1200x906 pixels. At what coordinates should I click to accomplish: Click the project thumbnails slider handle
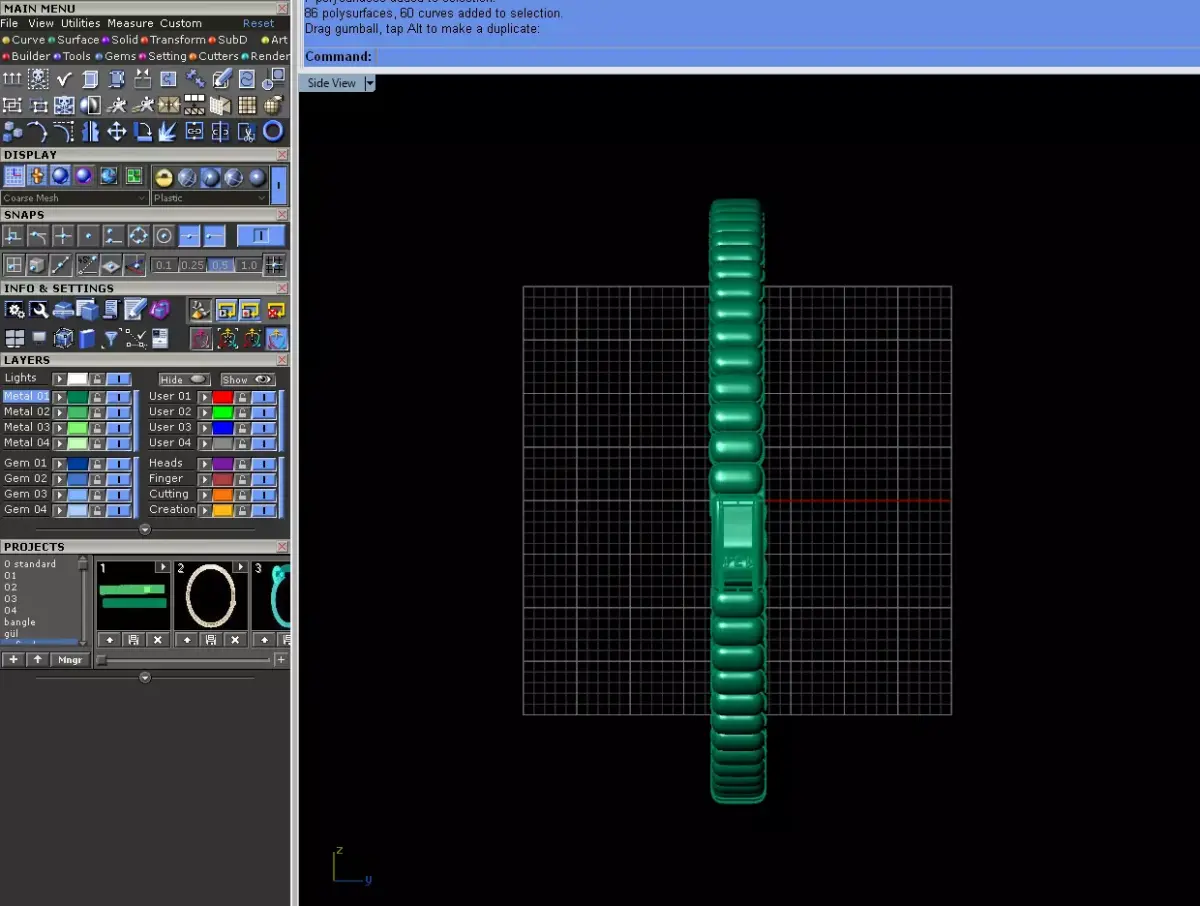tap(101, 660)
